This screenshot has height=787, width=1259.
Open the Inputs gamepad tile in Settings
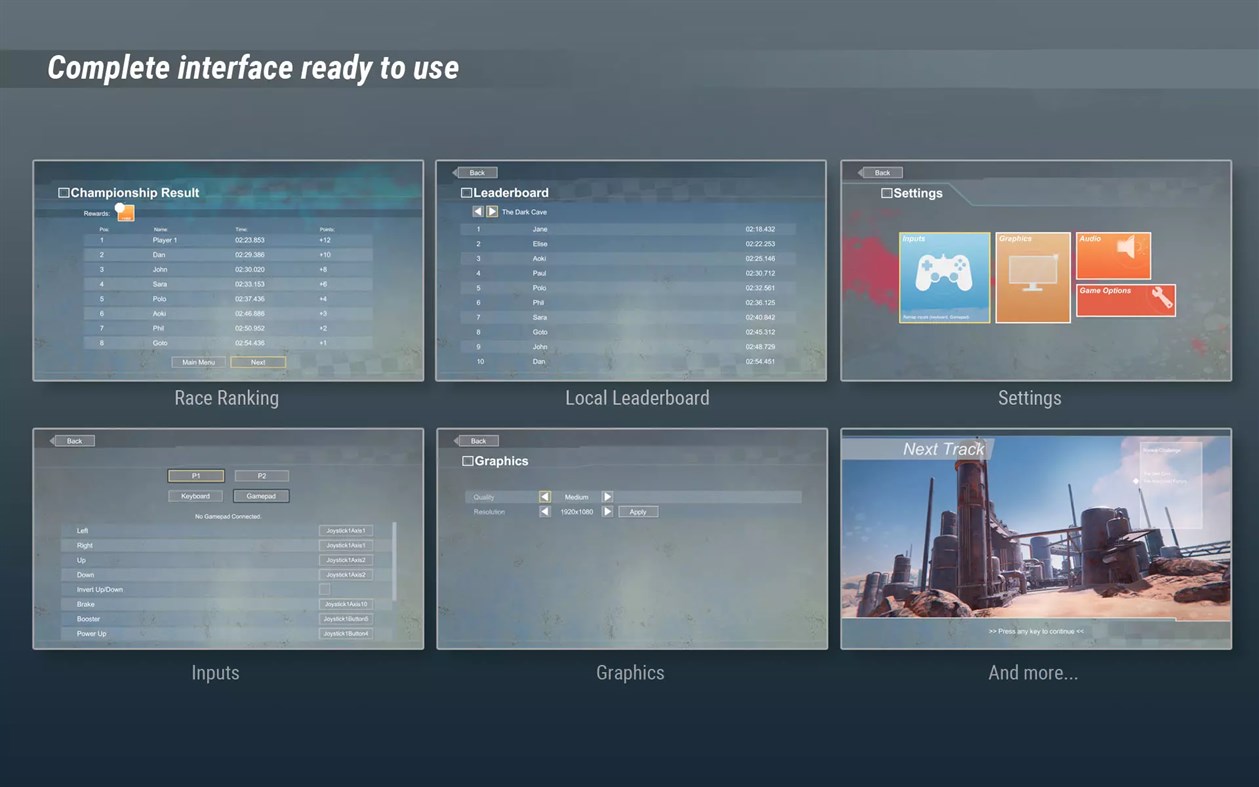945,278
